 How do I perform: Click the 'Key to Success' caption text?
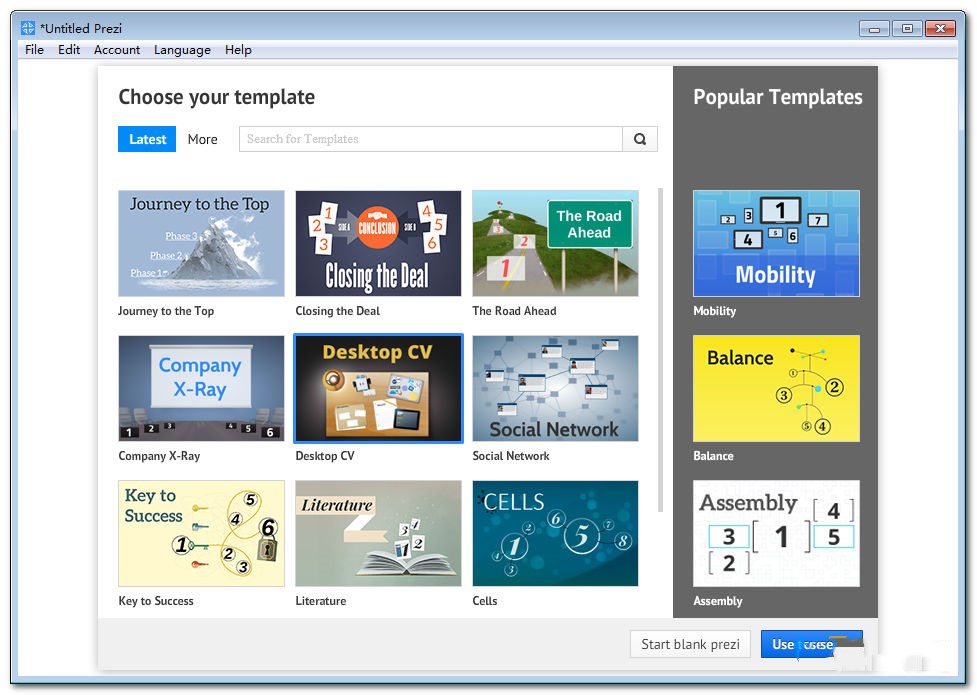[156, 600]
